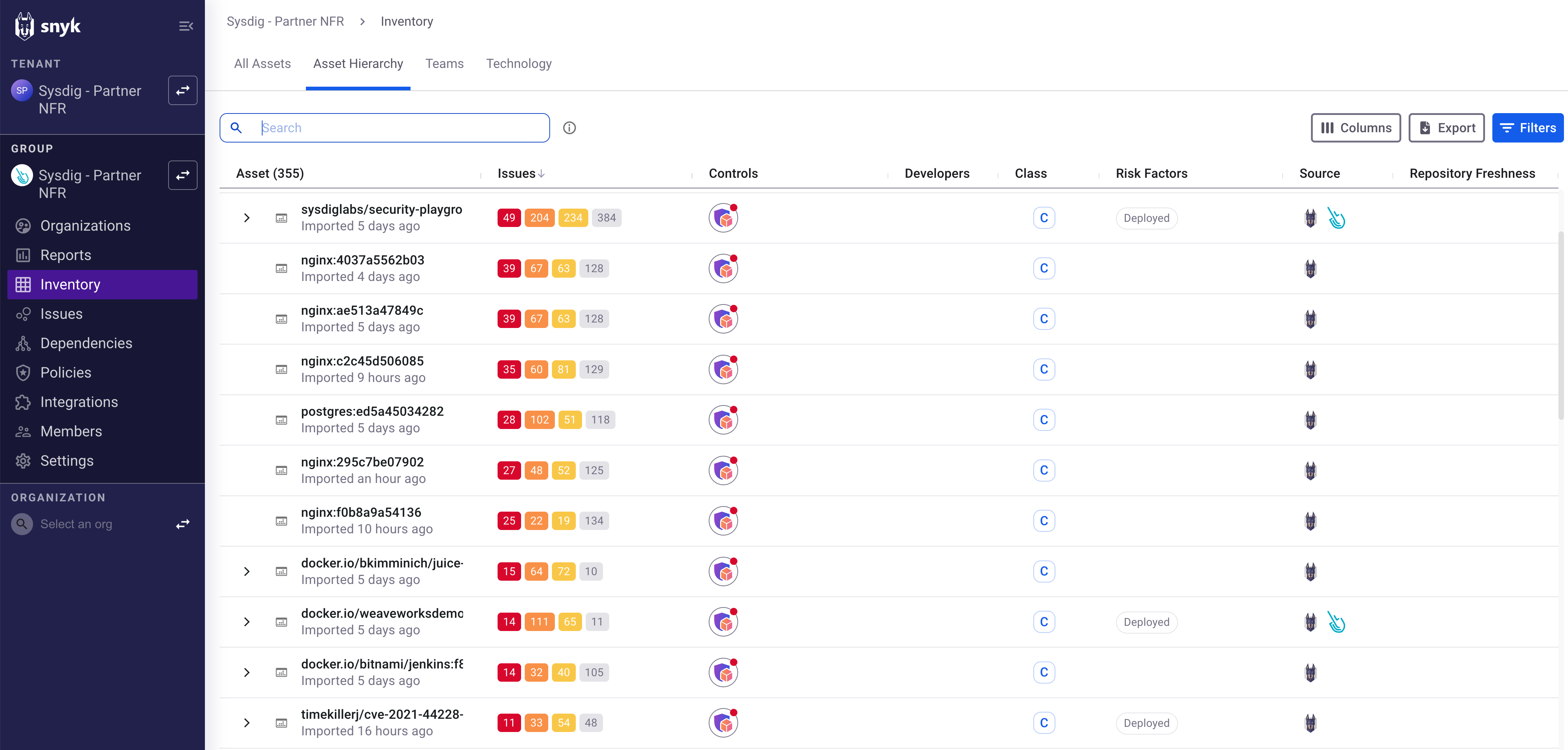Screen dimensions: 1568x750
Task: Click the vertical scrollbar of the asset table
Action: 1561,326
